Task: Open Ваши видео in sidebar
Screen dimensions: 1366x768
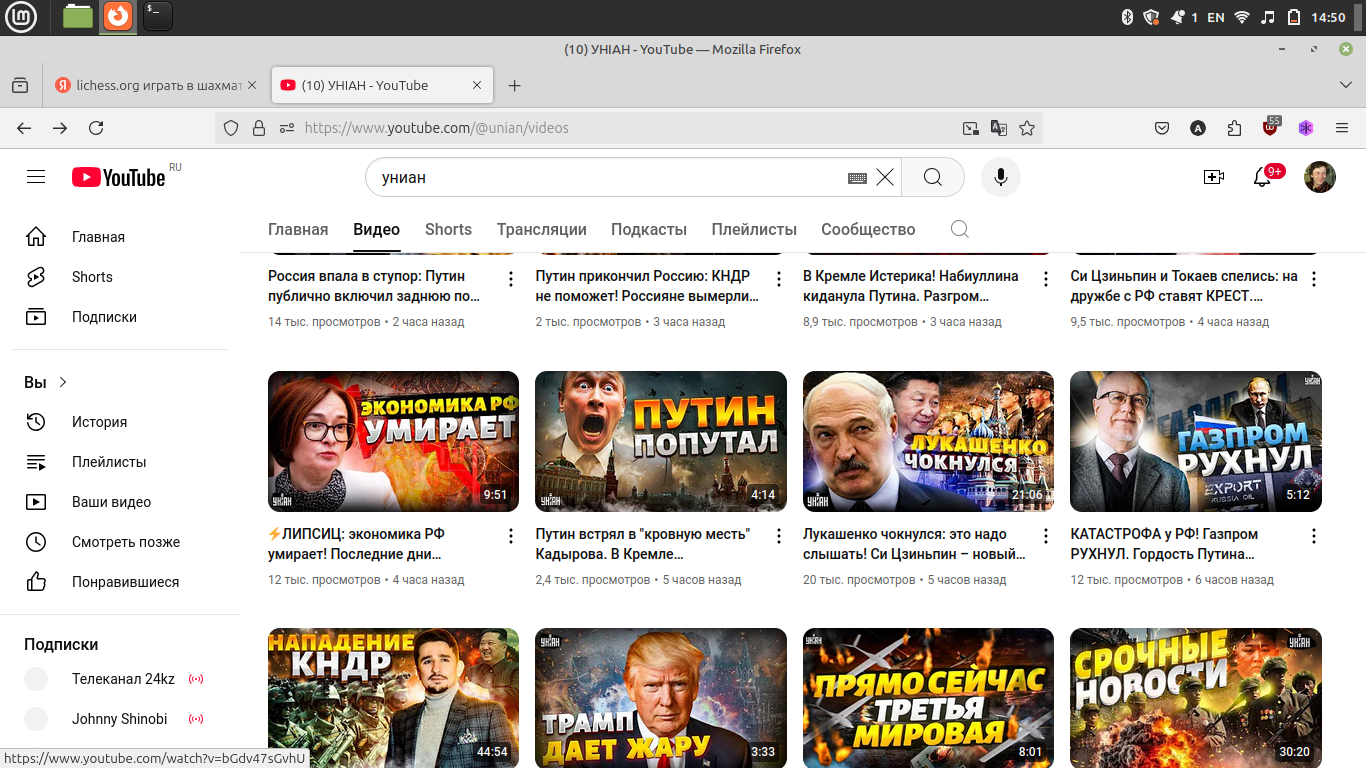Action: click(120, 502)
